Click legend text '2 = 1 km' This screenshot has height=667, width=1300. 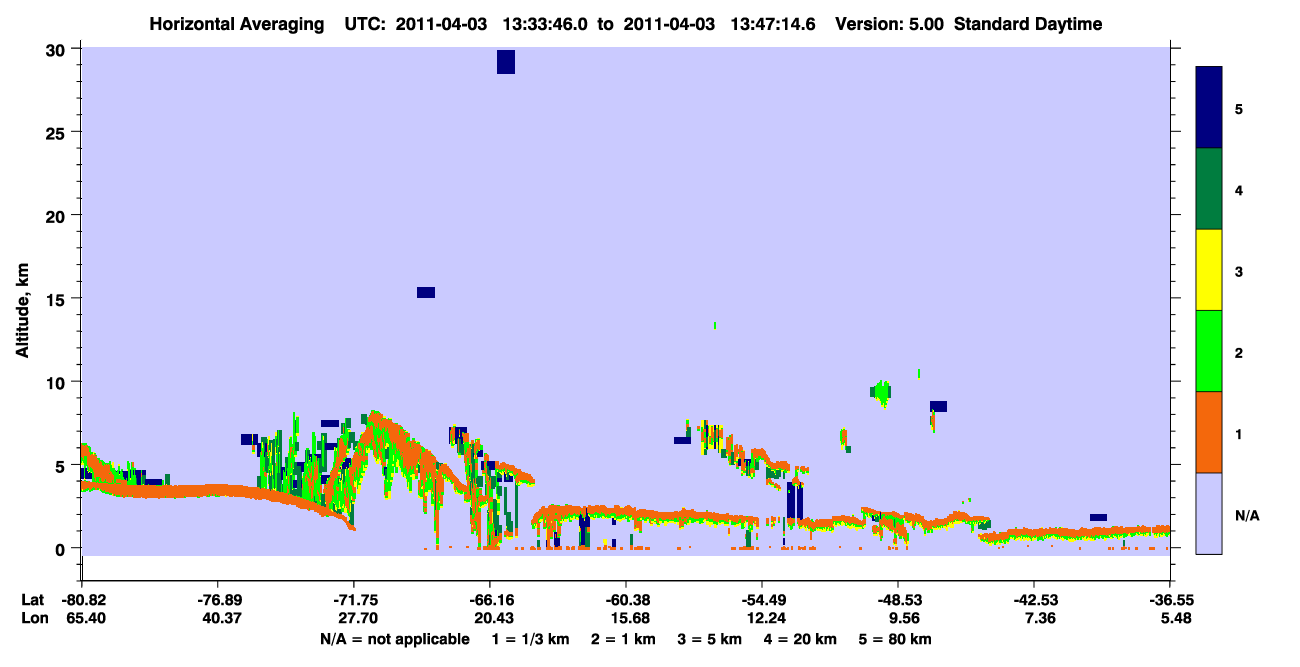click(623, 639)
